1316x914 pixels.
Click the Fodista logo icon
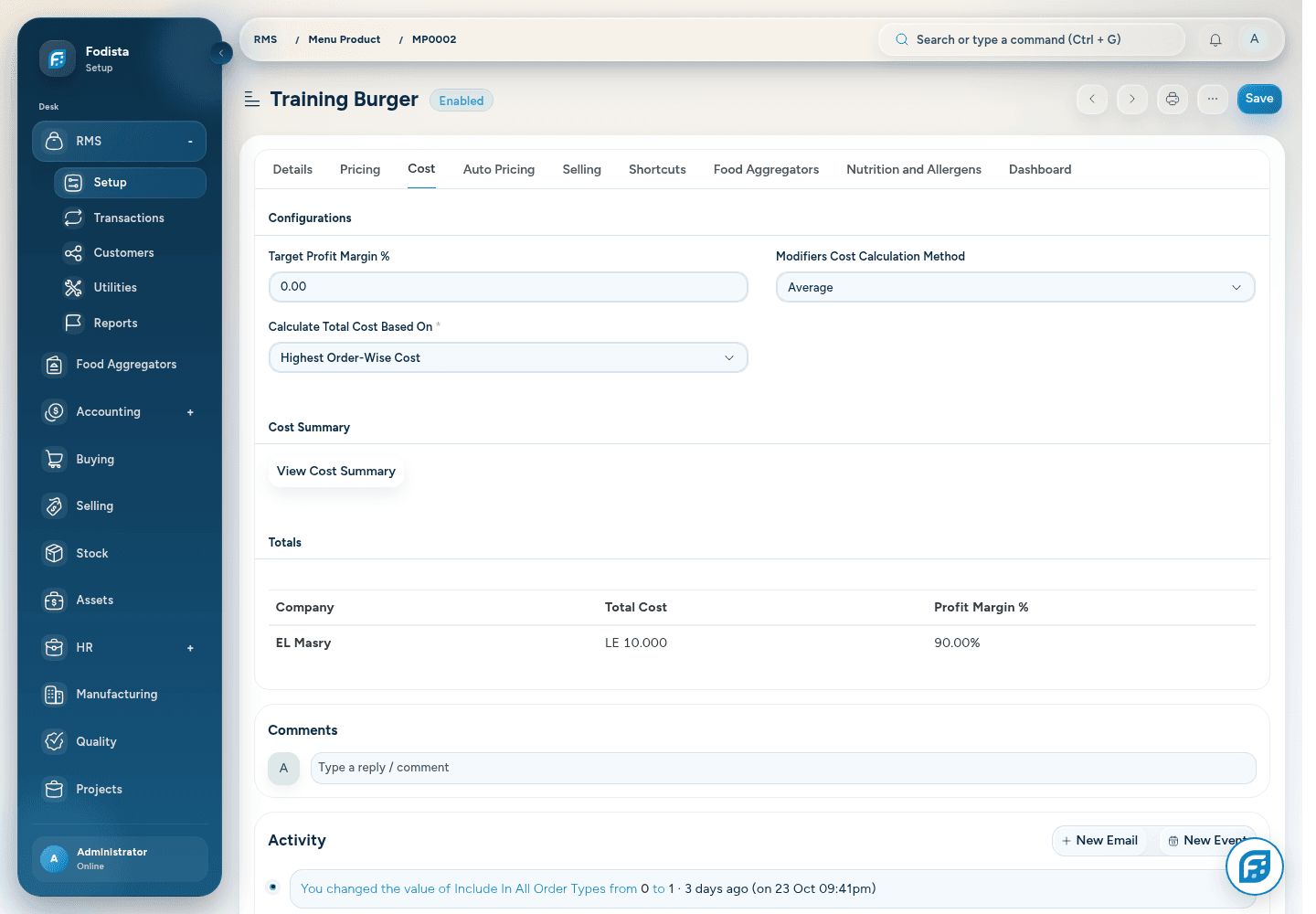(x=57, y=58)
